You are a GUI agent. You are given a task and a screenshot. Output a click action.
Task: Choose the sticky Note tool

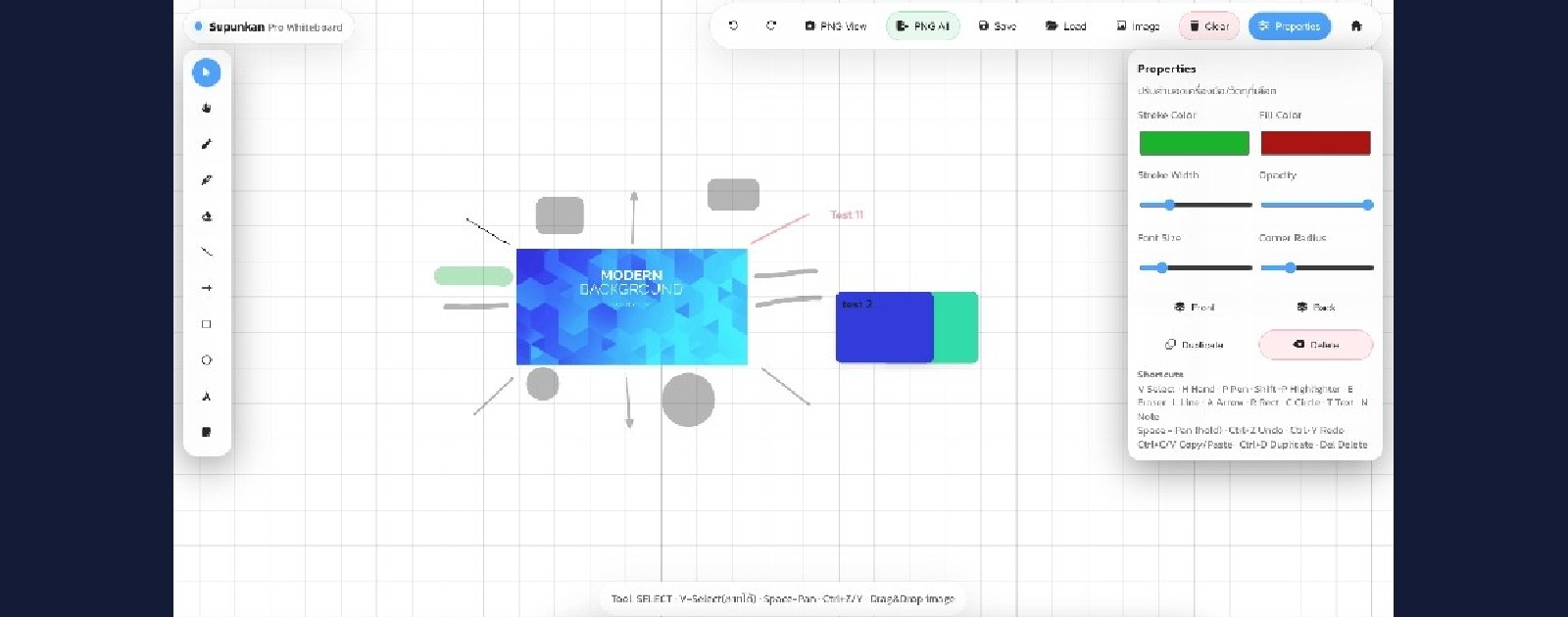pos(206,432)
